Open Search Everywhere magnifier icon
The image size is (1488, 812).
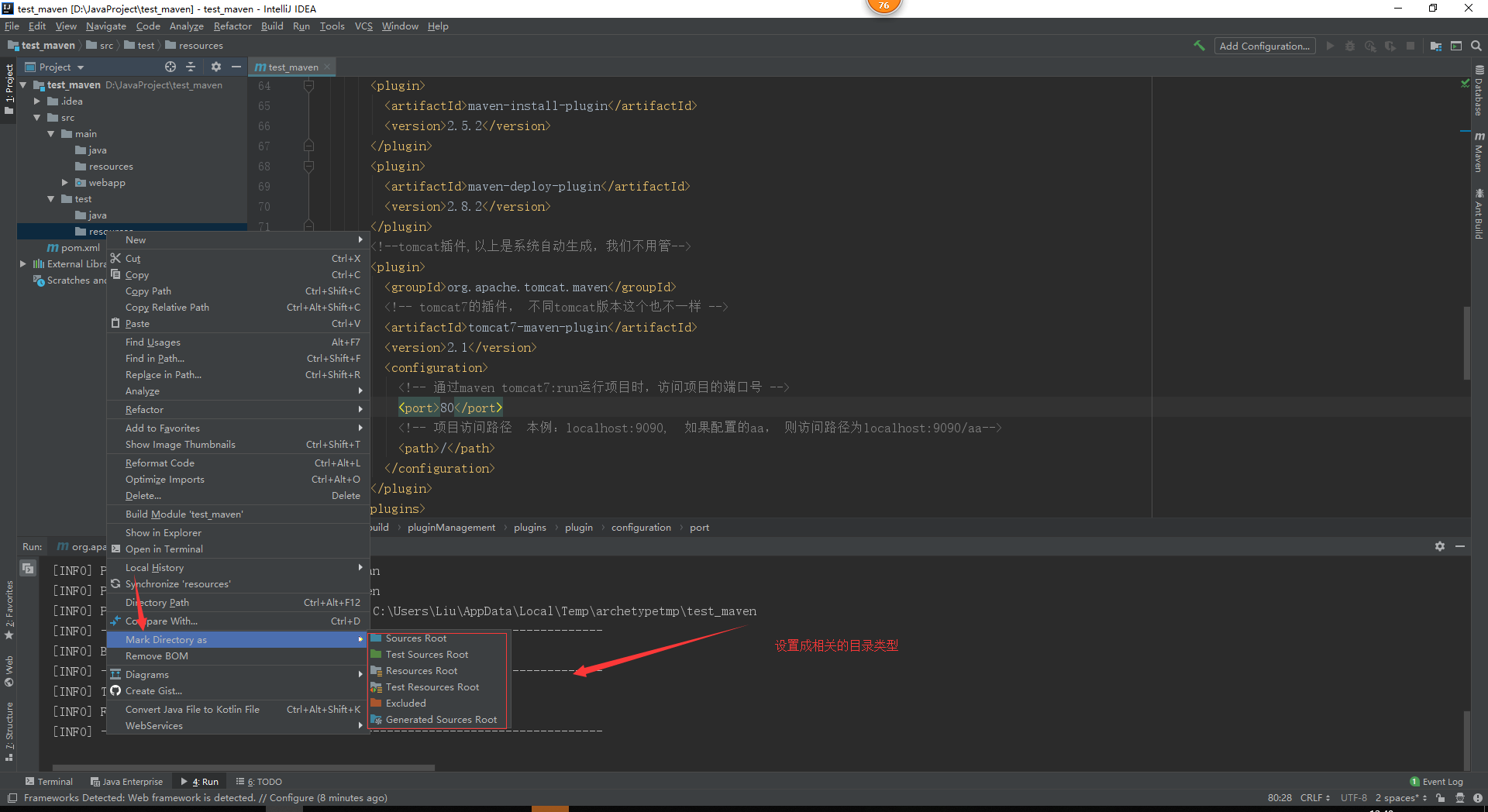[1476, 46]
